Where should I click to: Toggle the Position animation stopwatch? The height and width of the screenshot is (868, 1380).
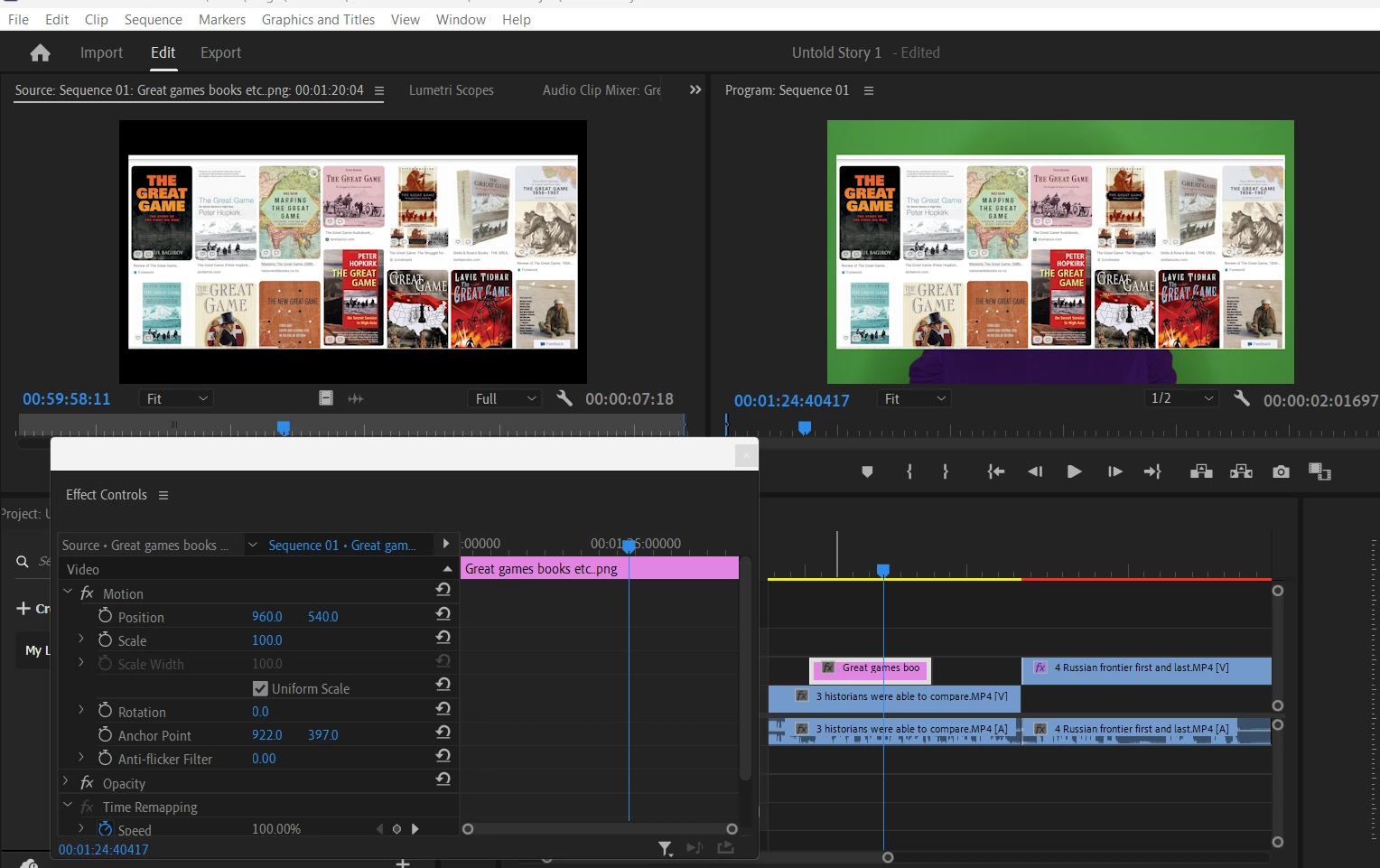click(105, 616)
